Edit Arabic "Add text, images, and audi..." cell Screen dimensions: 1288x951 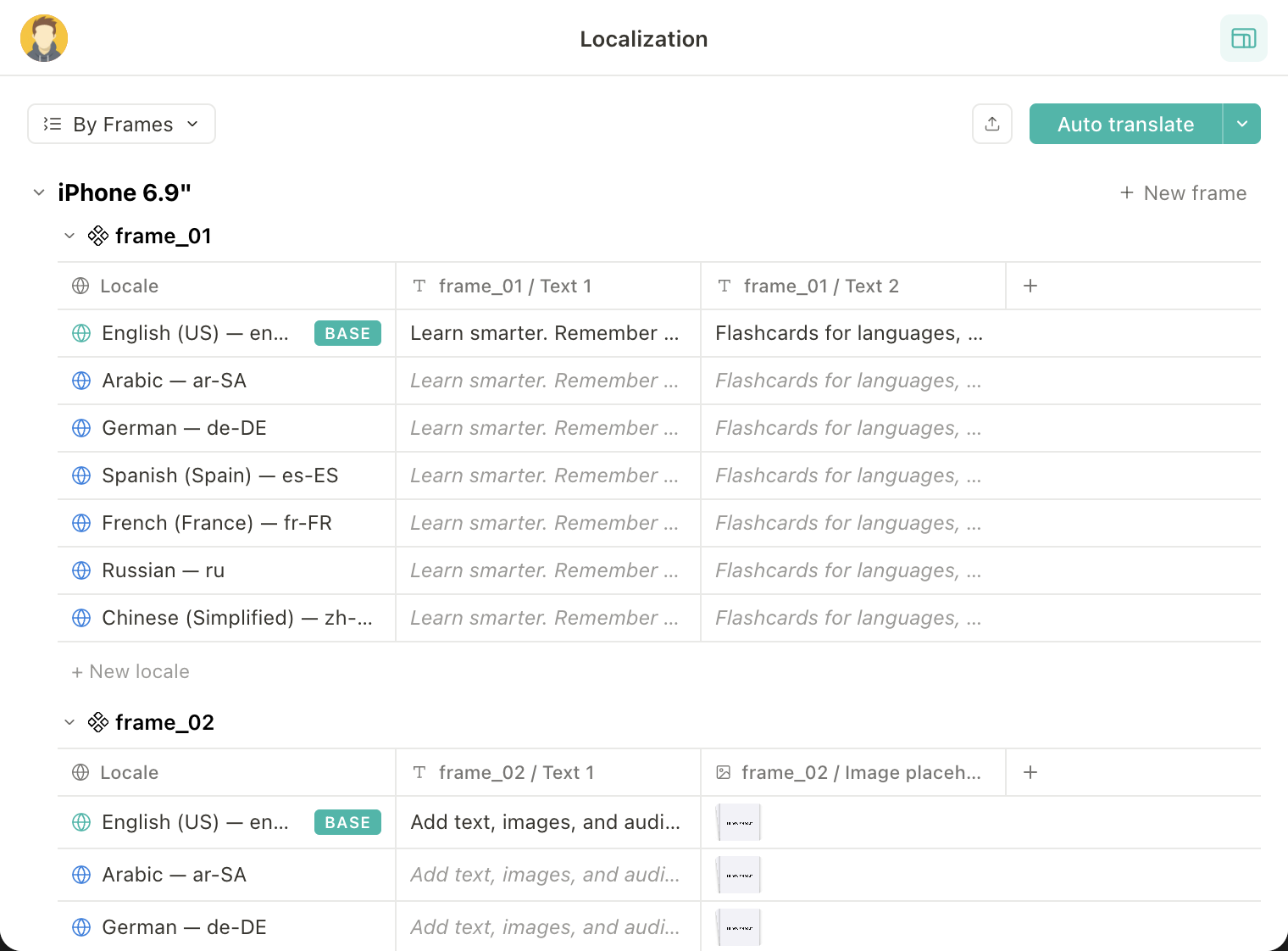point(548,875)
